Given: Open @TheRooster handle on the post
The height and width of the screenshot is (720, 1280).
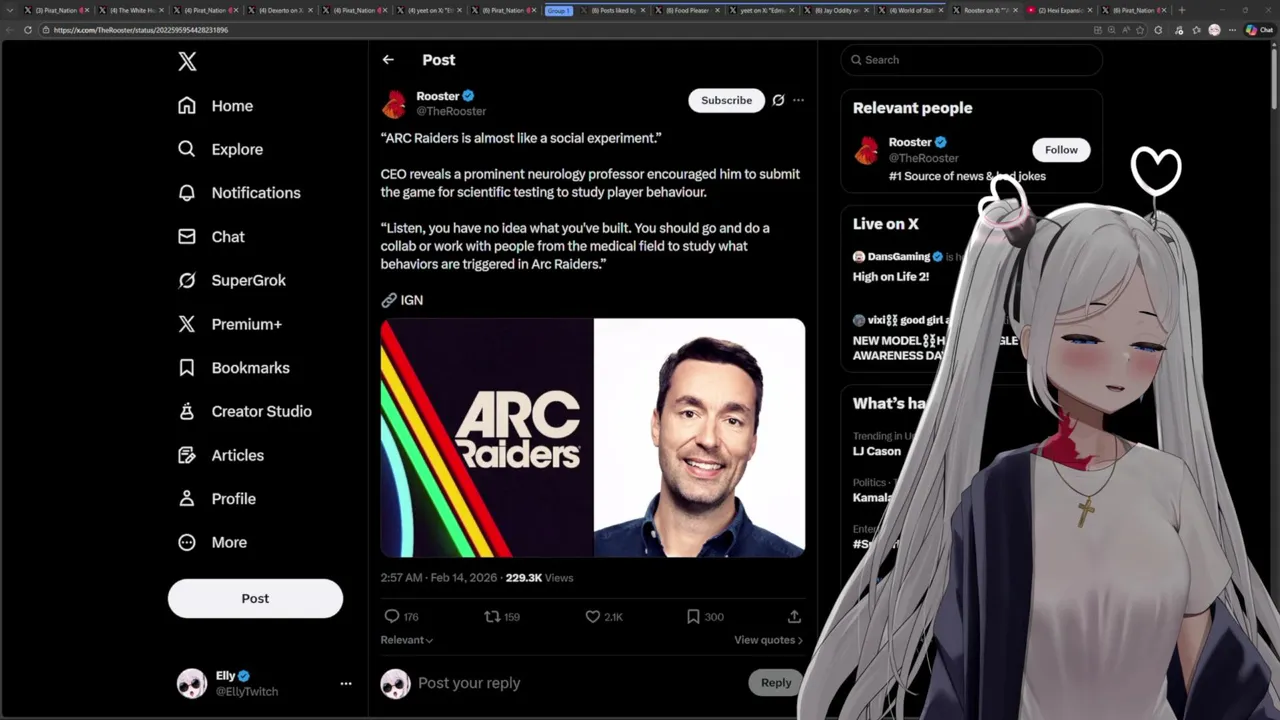Looking at the screenshot, I should coord(451,111).
